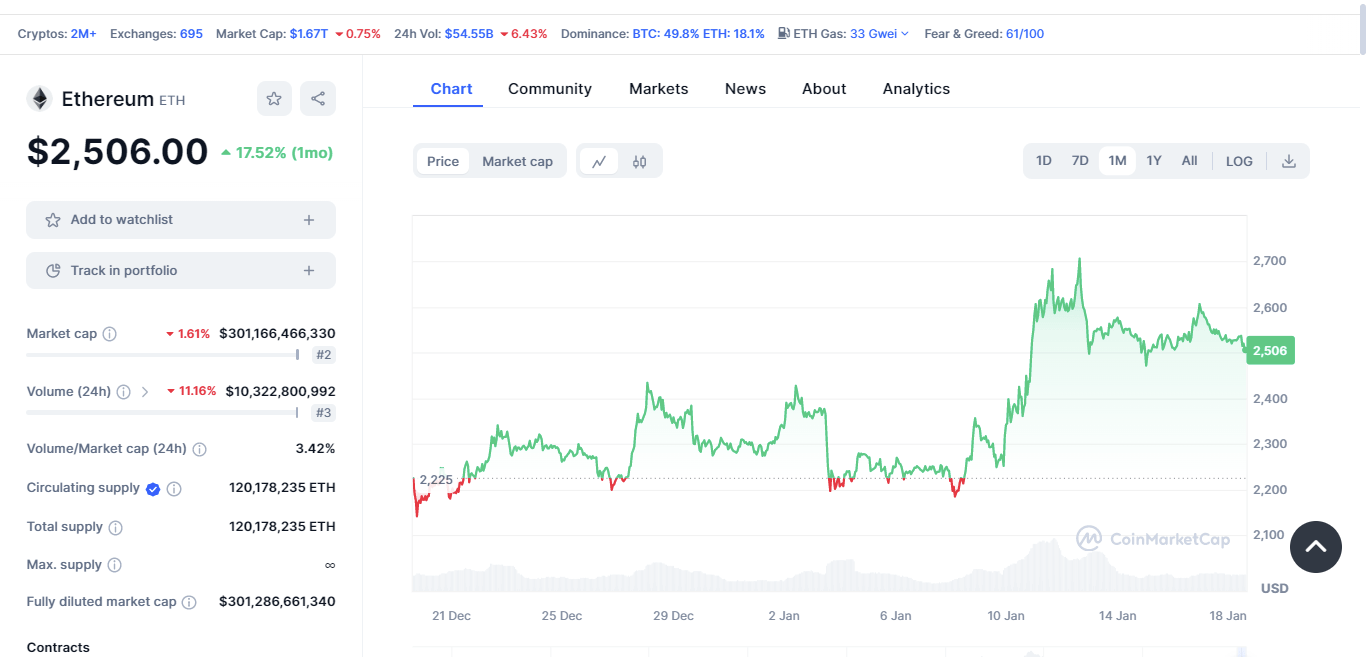Viewport: 1366px width, 657px height.
Task: Open the News tab
Action: coord(745,89)
